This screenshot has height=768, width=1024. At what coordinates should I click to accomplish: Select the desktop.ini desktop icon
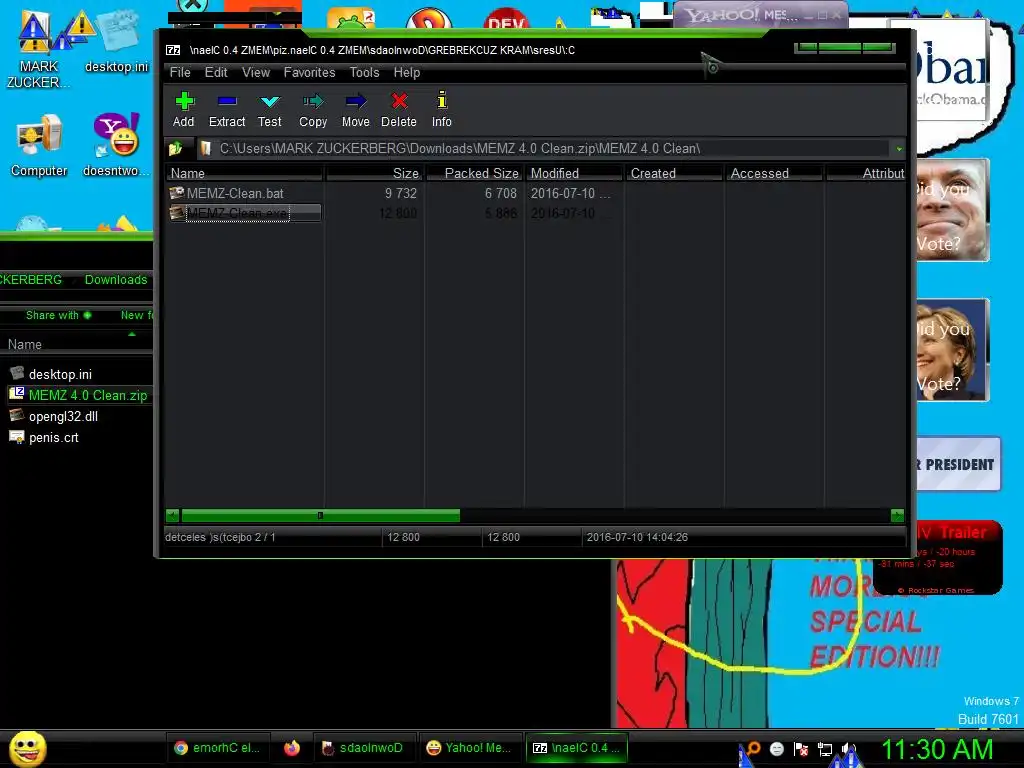(x=117, y=42)
